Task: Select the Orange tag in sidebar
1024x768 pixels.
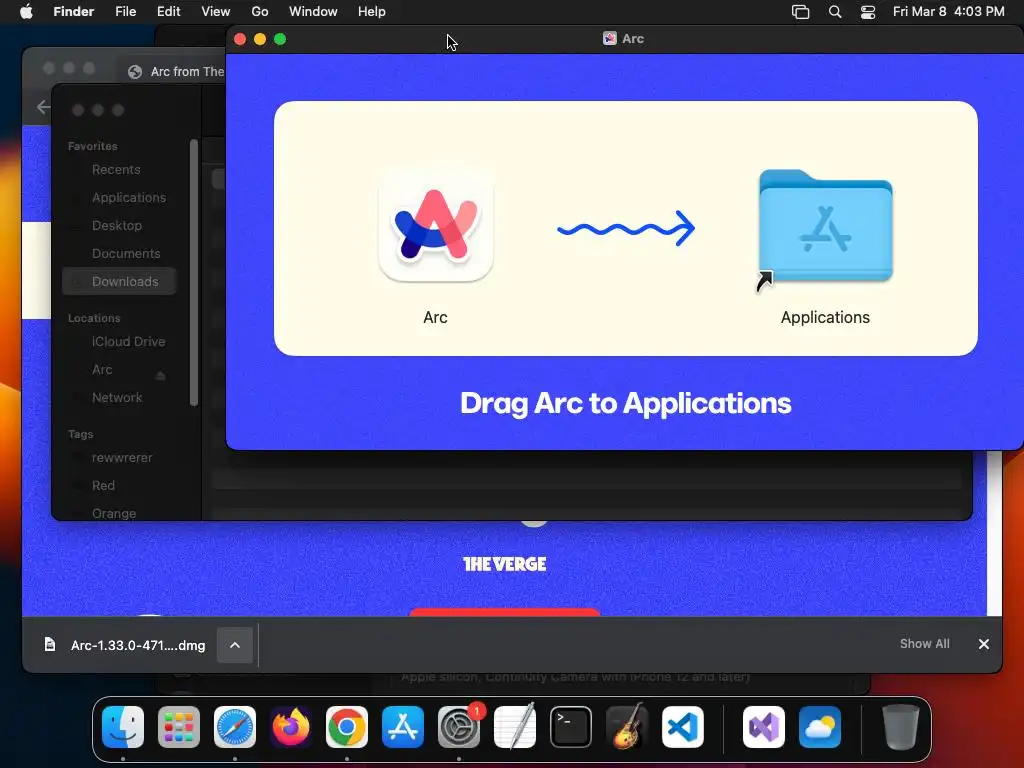Action: click(x=114, y=513)
